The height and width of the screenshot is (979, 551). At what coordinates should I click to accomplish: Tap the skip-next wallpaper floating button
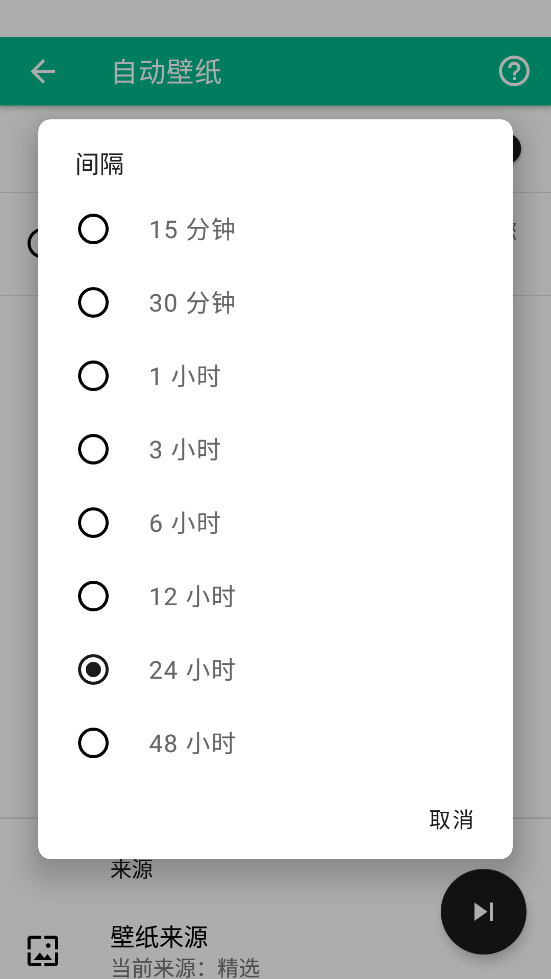(484, 912)
